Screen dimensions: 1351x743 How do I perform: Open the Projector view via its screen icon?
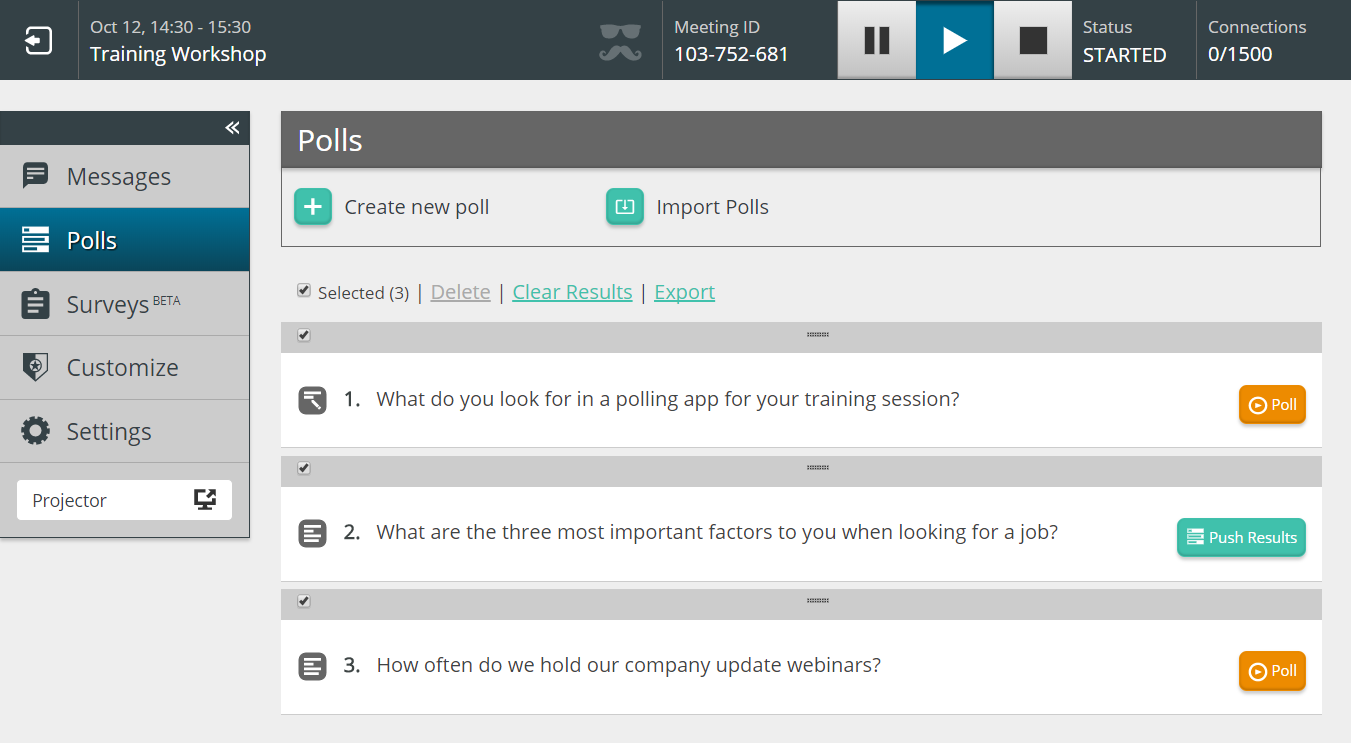click(x=205, y=499)
